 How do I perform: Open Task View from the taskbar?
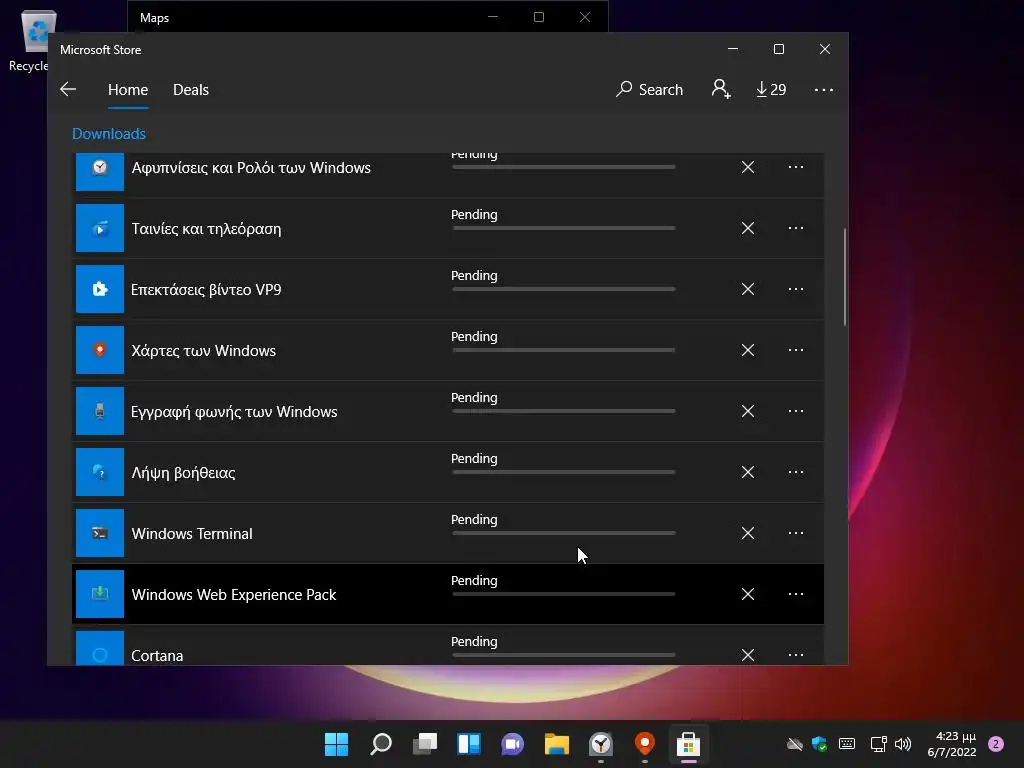pyautogui.click(x=424, y=744)
